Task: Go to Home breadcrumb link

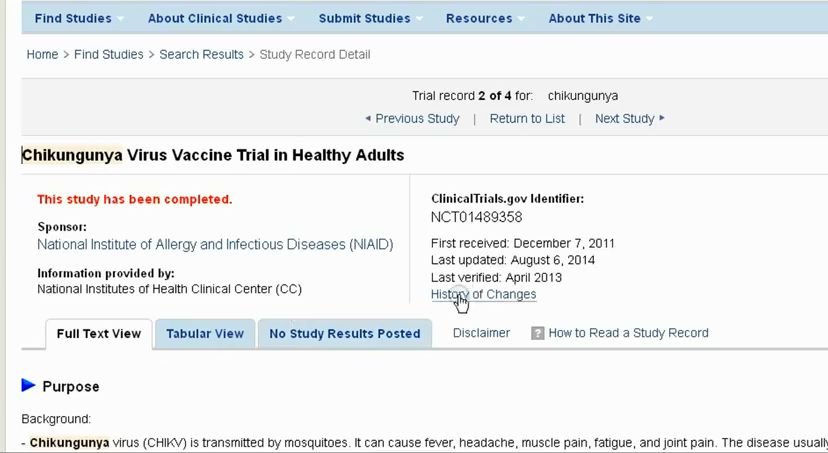Action: tap(42, 54)
